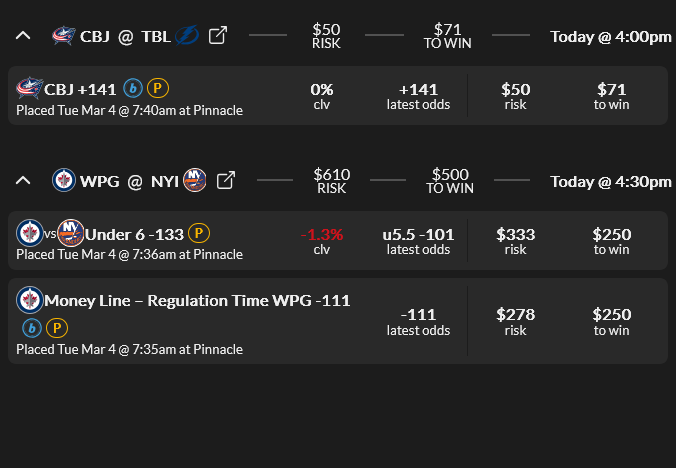This screenshot has width=676, height=468.
Task: Click the -1.3% clv value
Action: coord(322,234)
